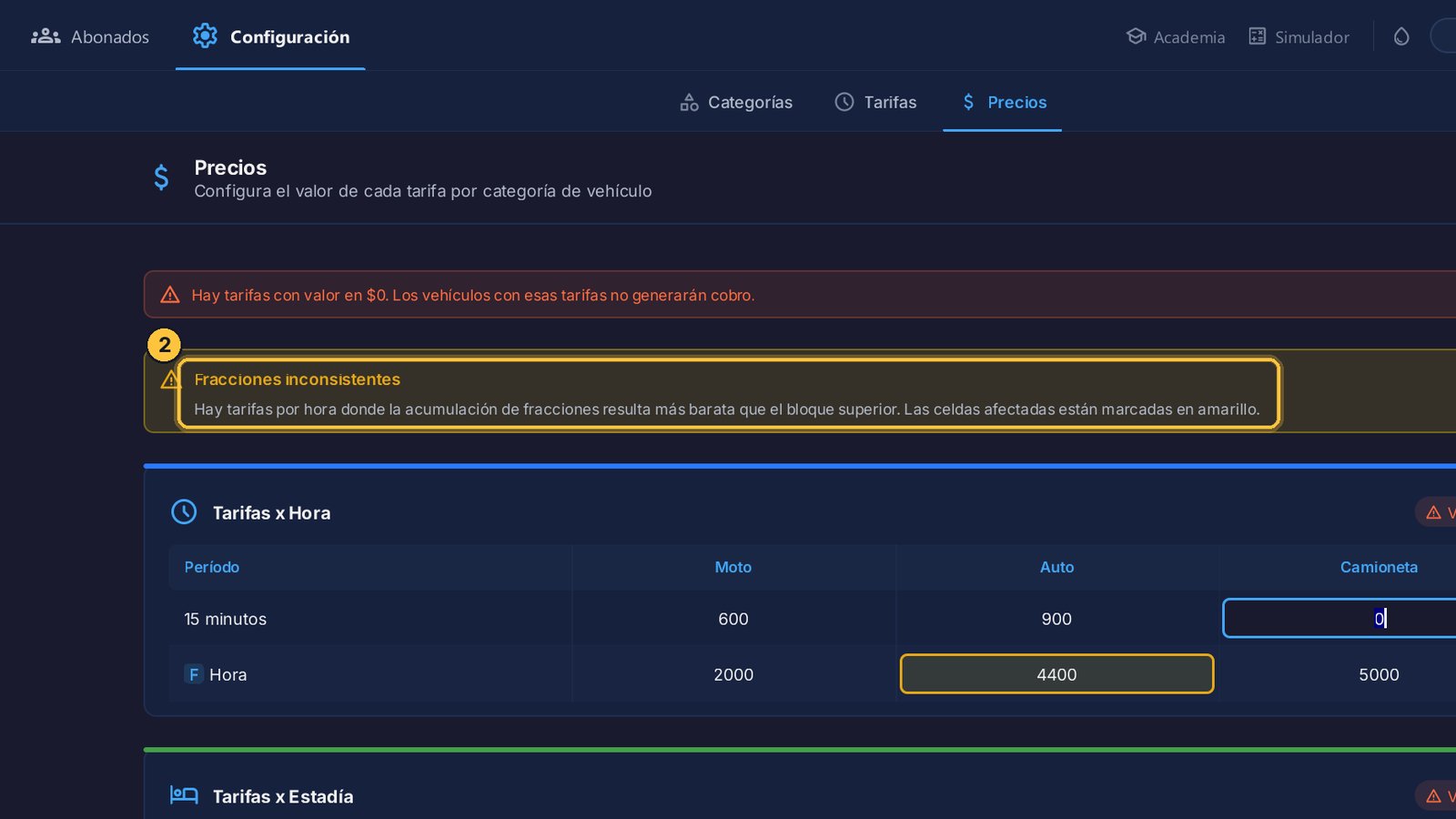
Task: Click the water drop theme icon
Action: [1401, 36]
